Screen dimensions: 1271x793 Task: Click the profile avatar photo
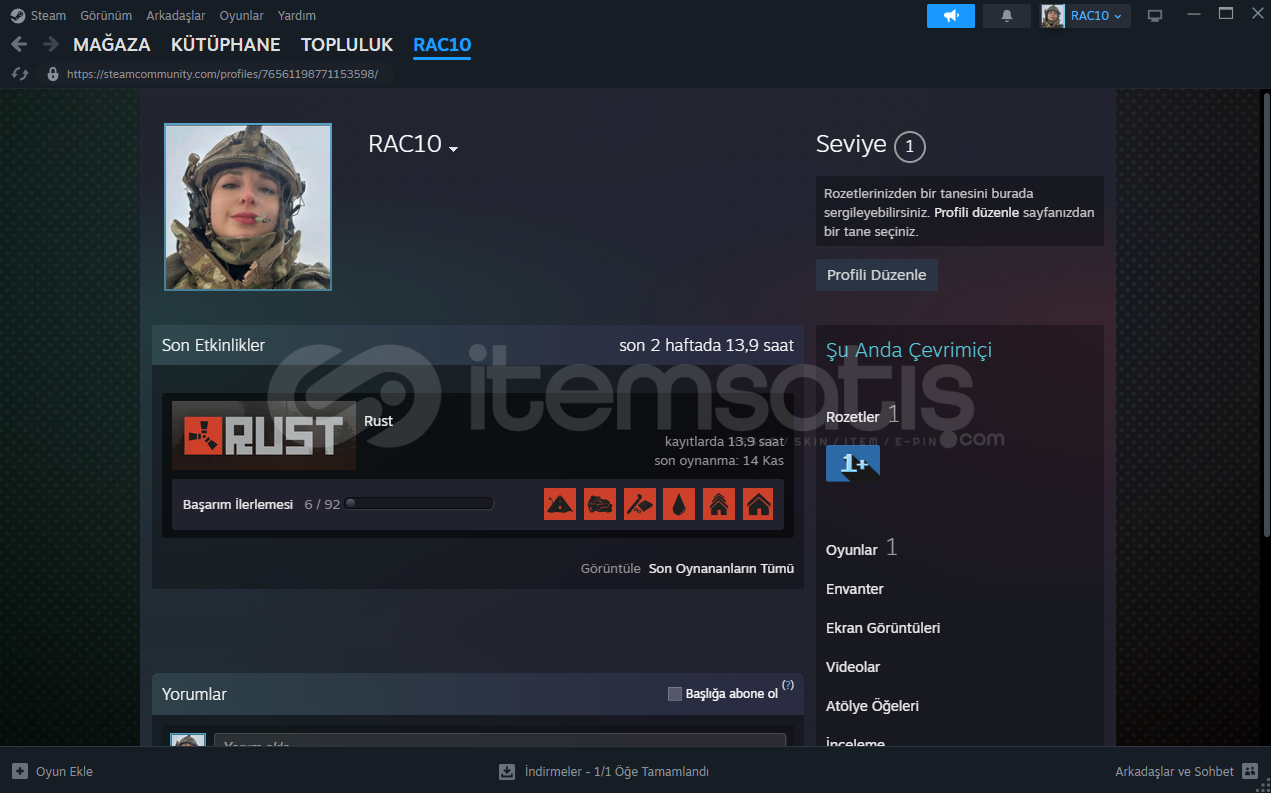coord(248,207)
